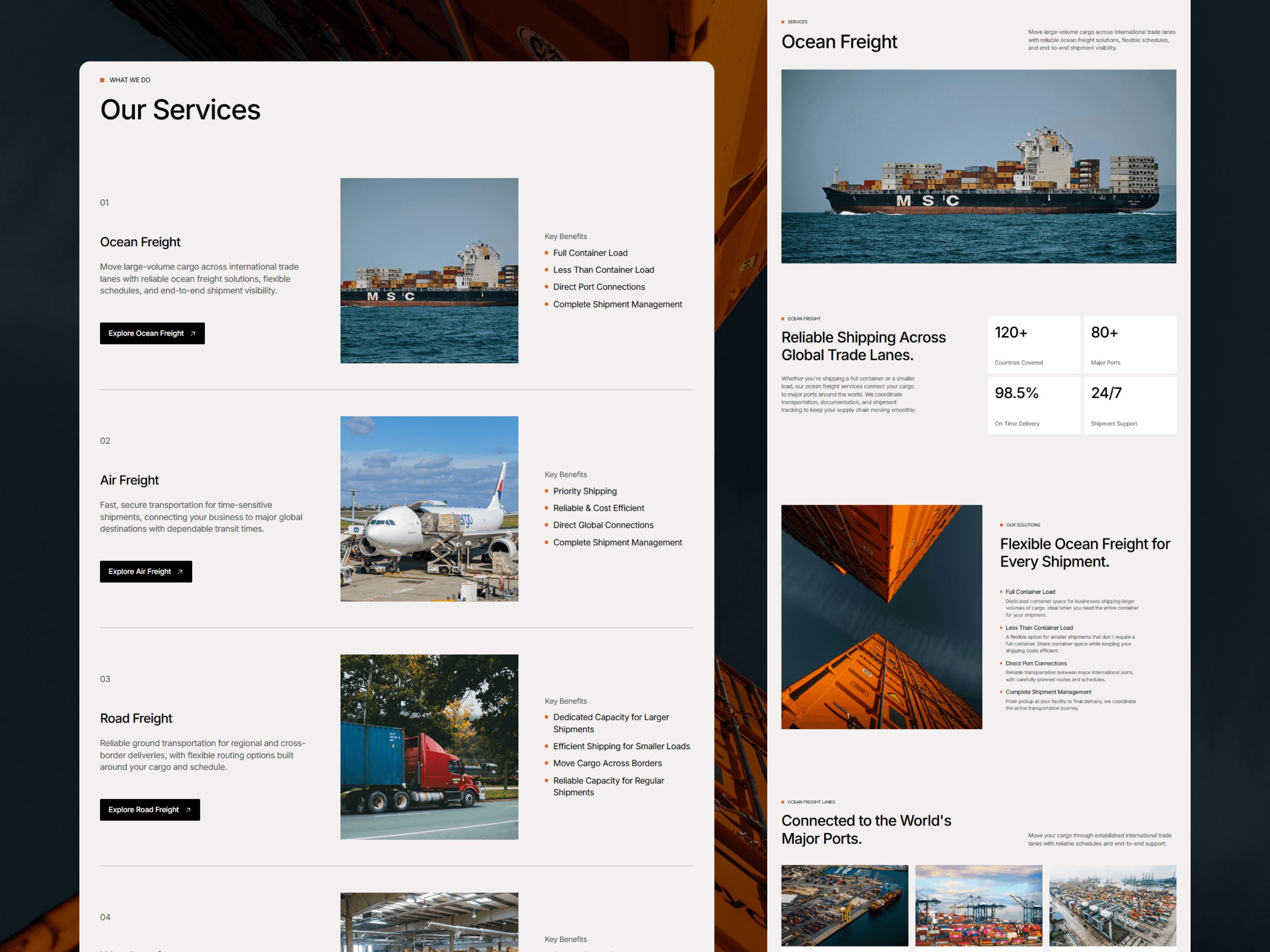Viewport: 1270px width, 952px height.
Task: Click "Full Container Load" under Flexible Ocean Freight
Action: point(1031,592)
